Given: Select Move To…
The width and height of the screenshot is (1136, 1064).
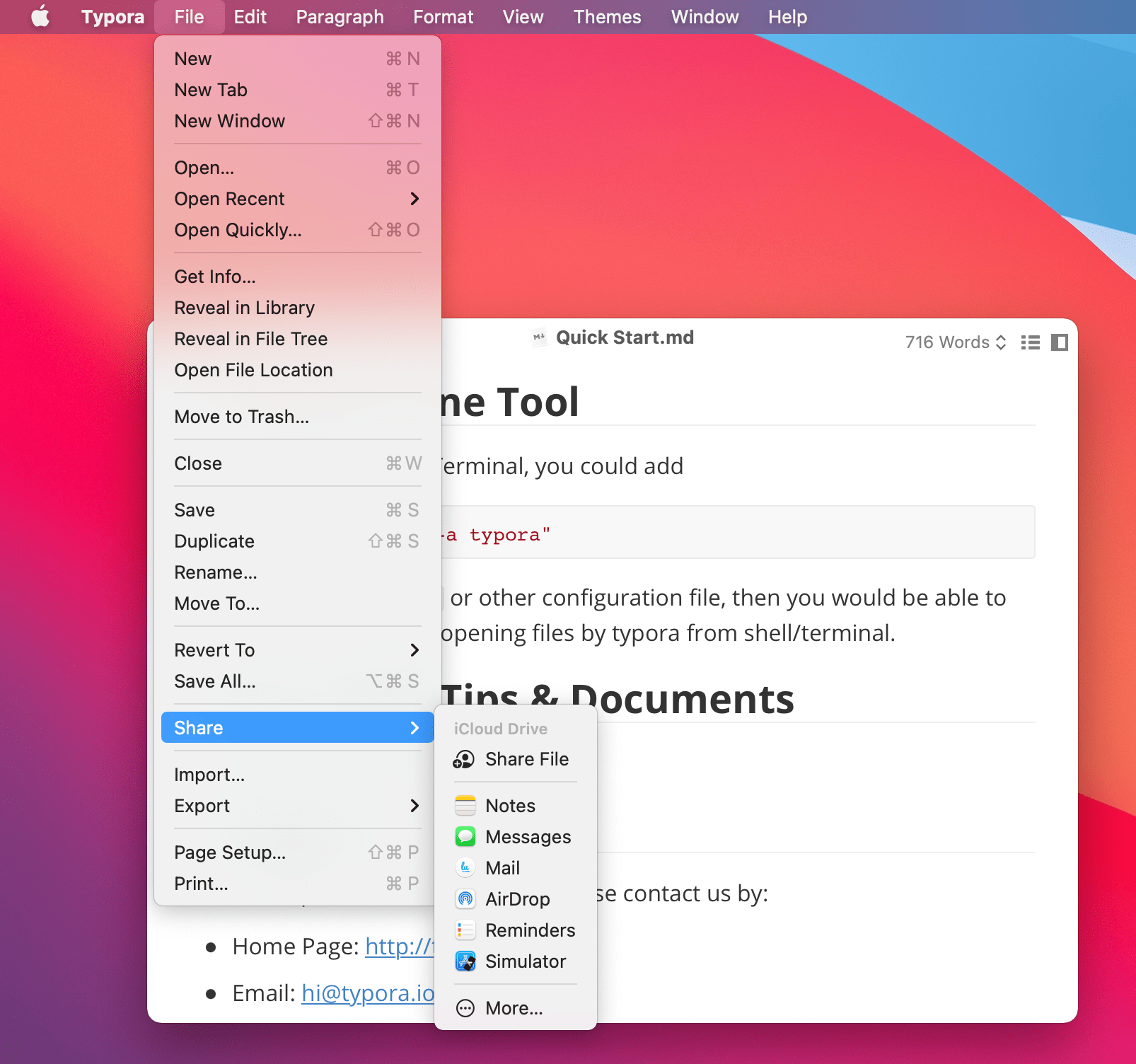Looking at the screenshot, I should 297,603.
